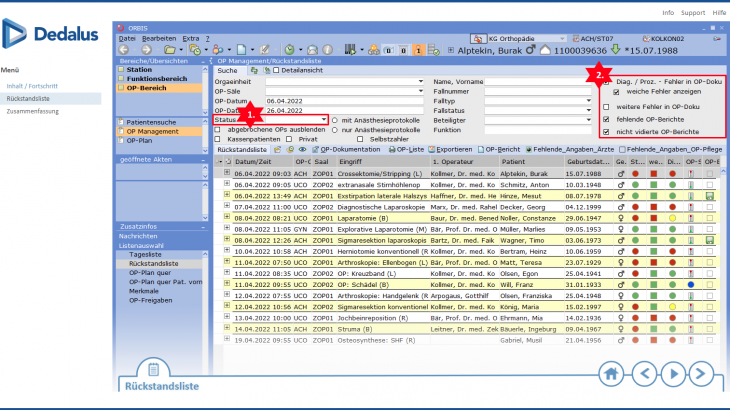The width and height of the screenshot is (730, 410).
Task: Expand row for patient Alptekin, Burak
Action: pos(227,172)
